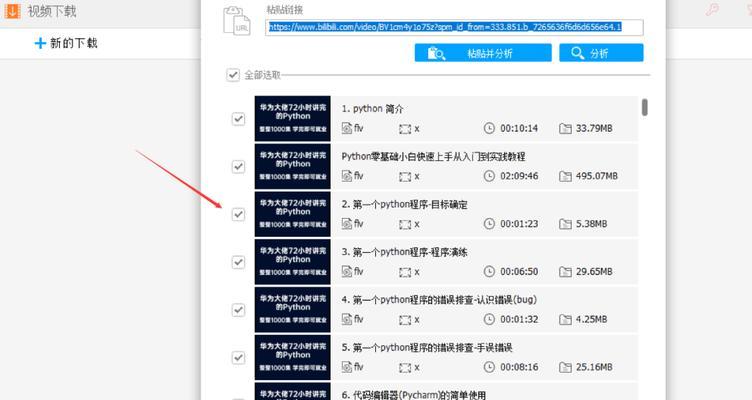Viewport: 752px width, 400px height.
Task: Toggle checkbox for 第一个python程序-程序演练
Action: (x=238, y=262)
